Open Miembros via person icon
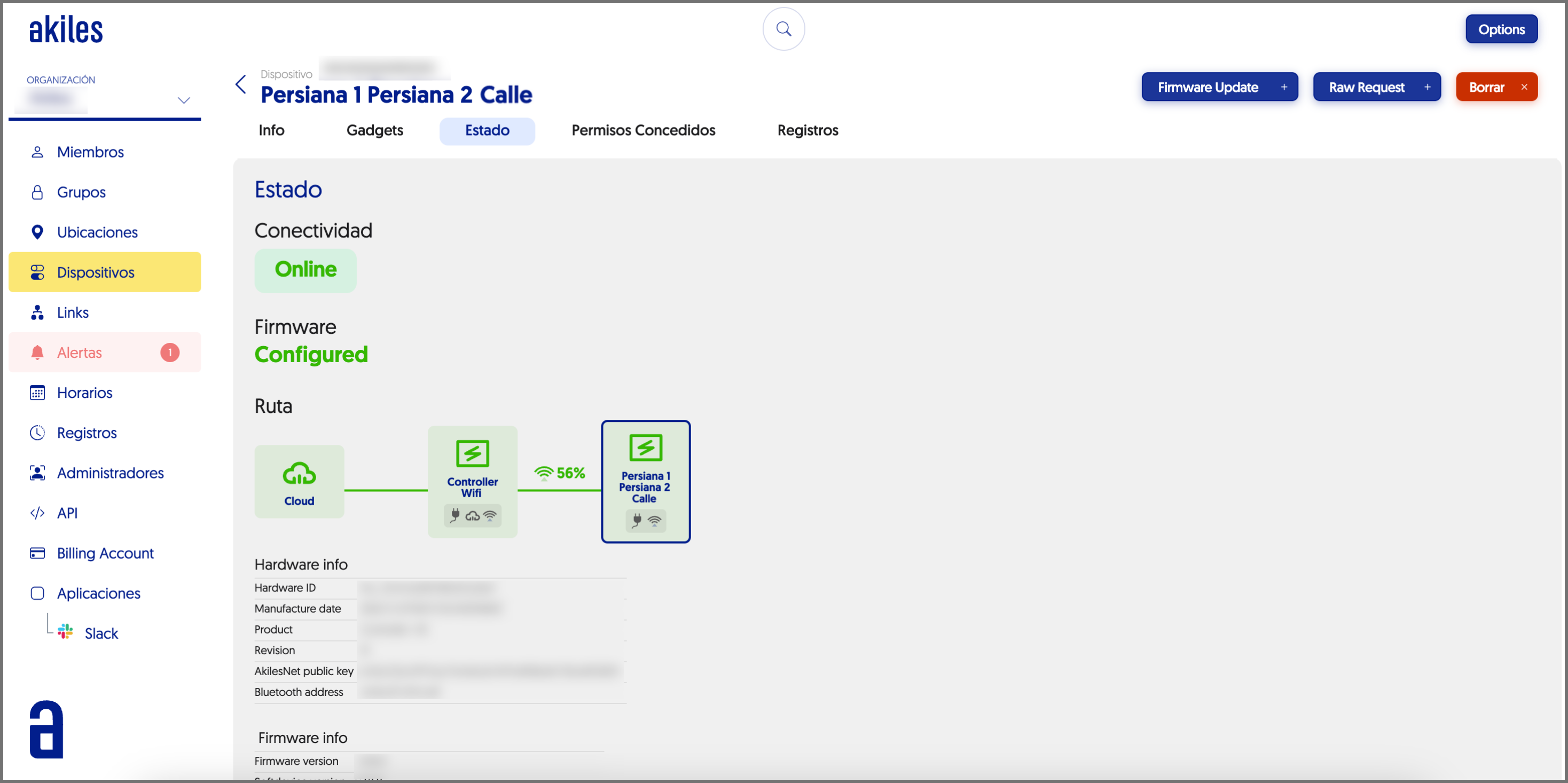The width and height of the screenshot is (1568, 783). click(37, 152)
